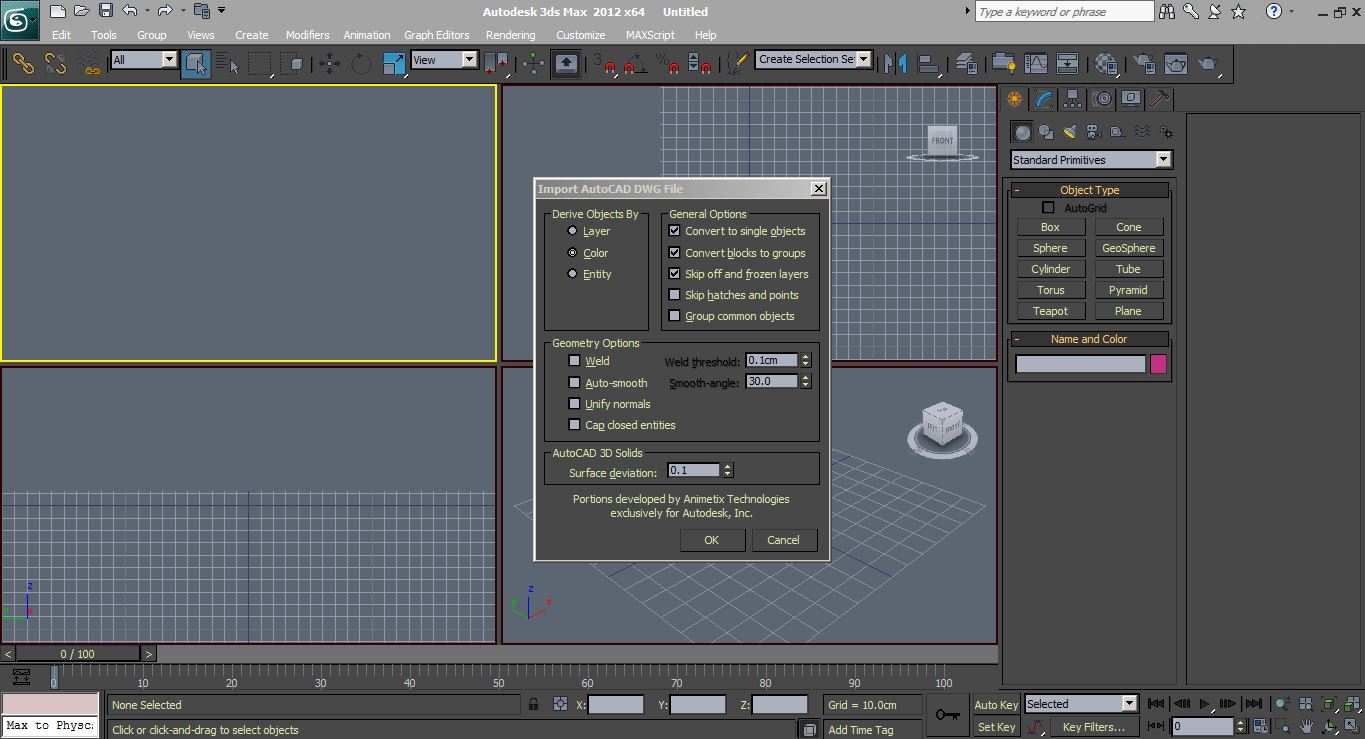Cancel the DWG import dialog
The image size is (1365, 739).
point(783,540)
